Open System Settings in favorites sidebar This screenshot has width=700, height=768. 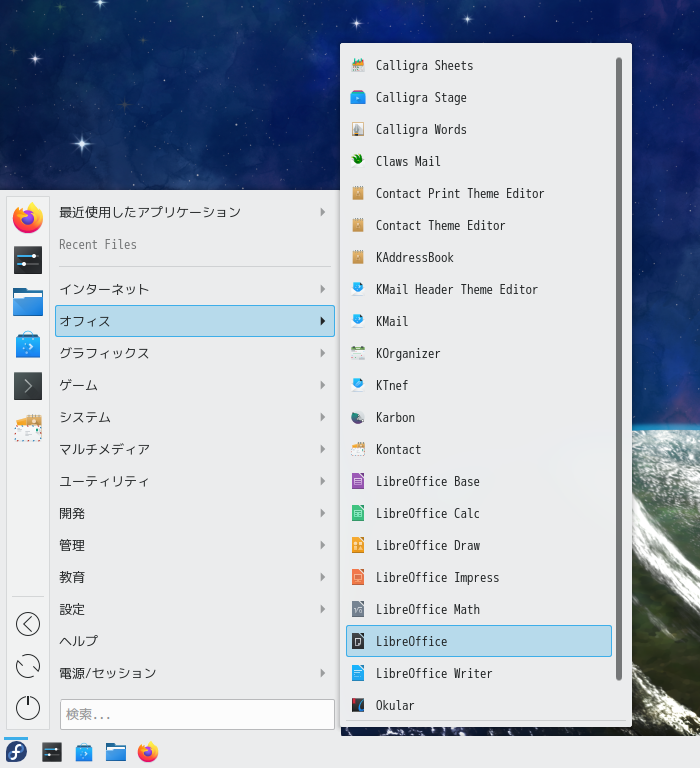(x=28, y=260)
